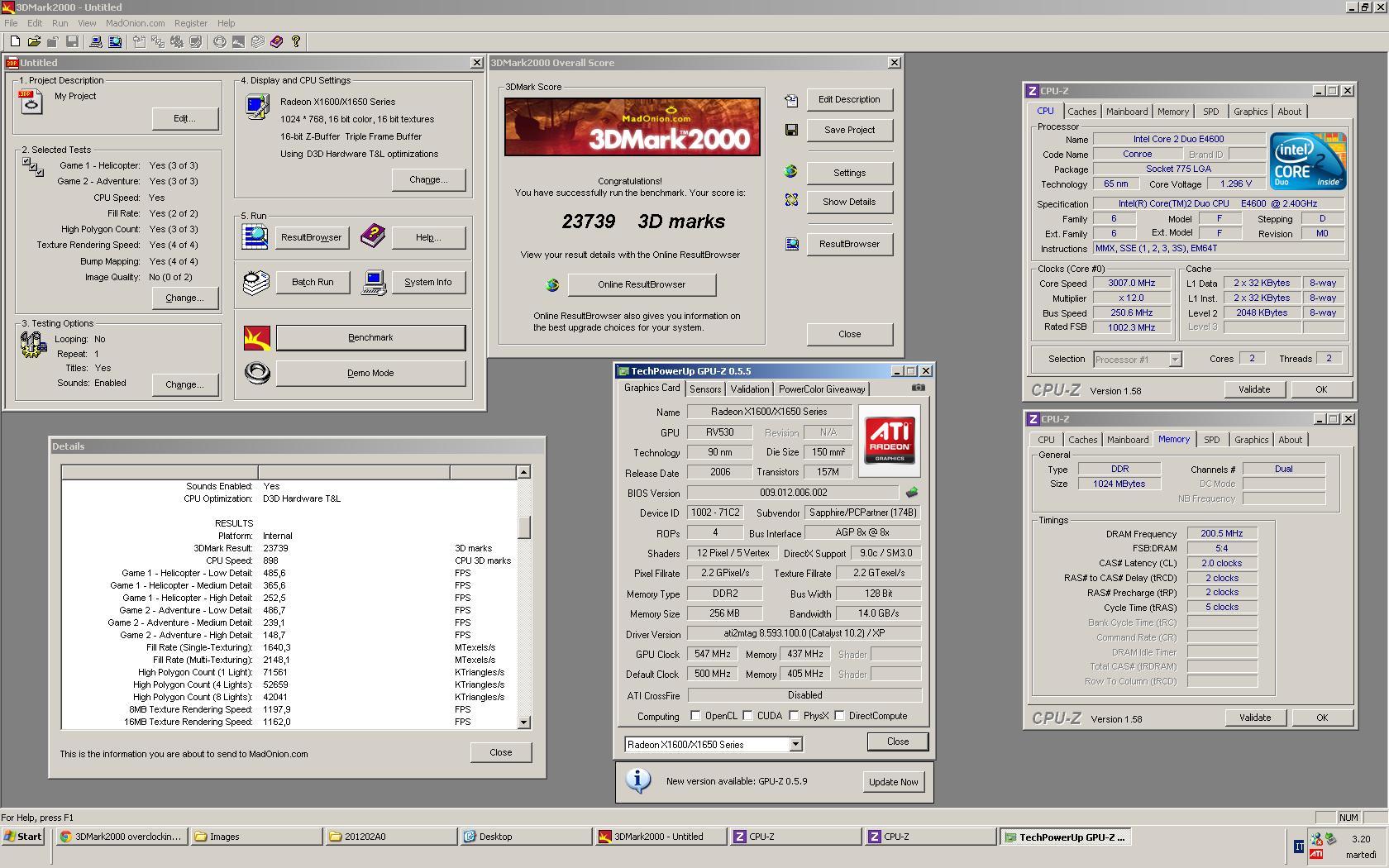Click the BIOS save chip icon in GPU-Z
The image size is (1389, 868).
(x=912, y=492)
